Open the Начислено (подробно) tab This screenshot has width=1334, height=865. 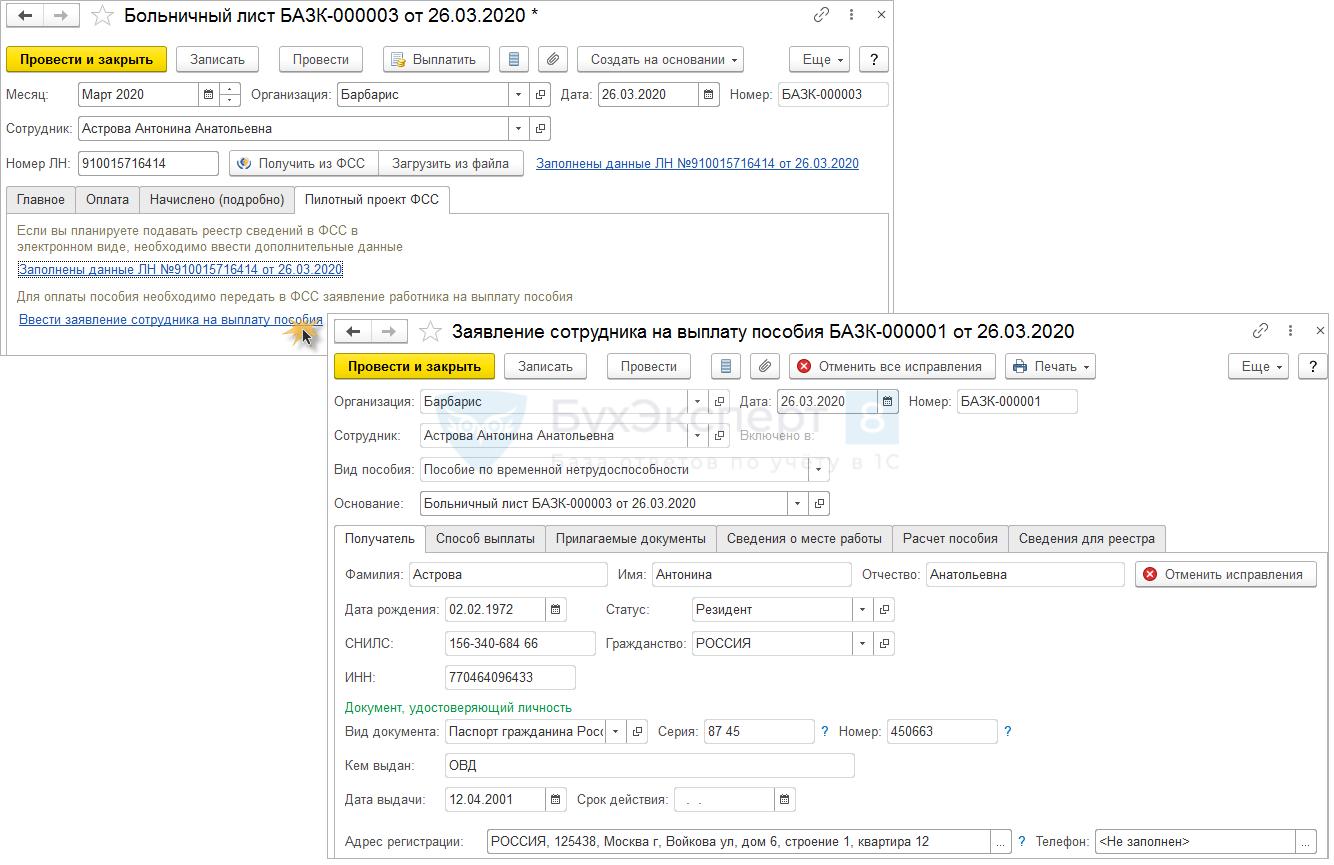(x=217, y=199)
